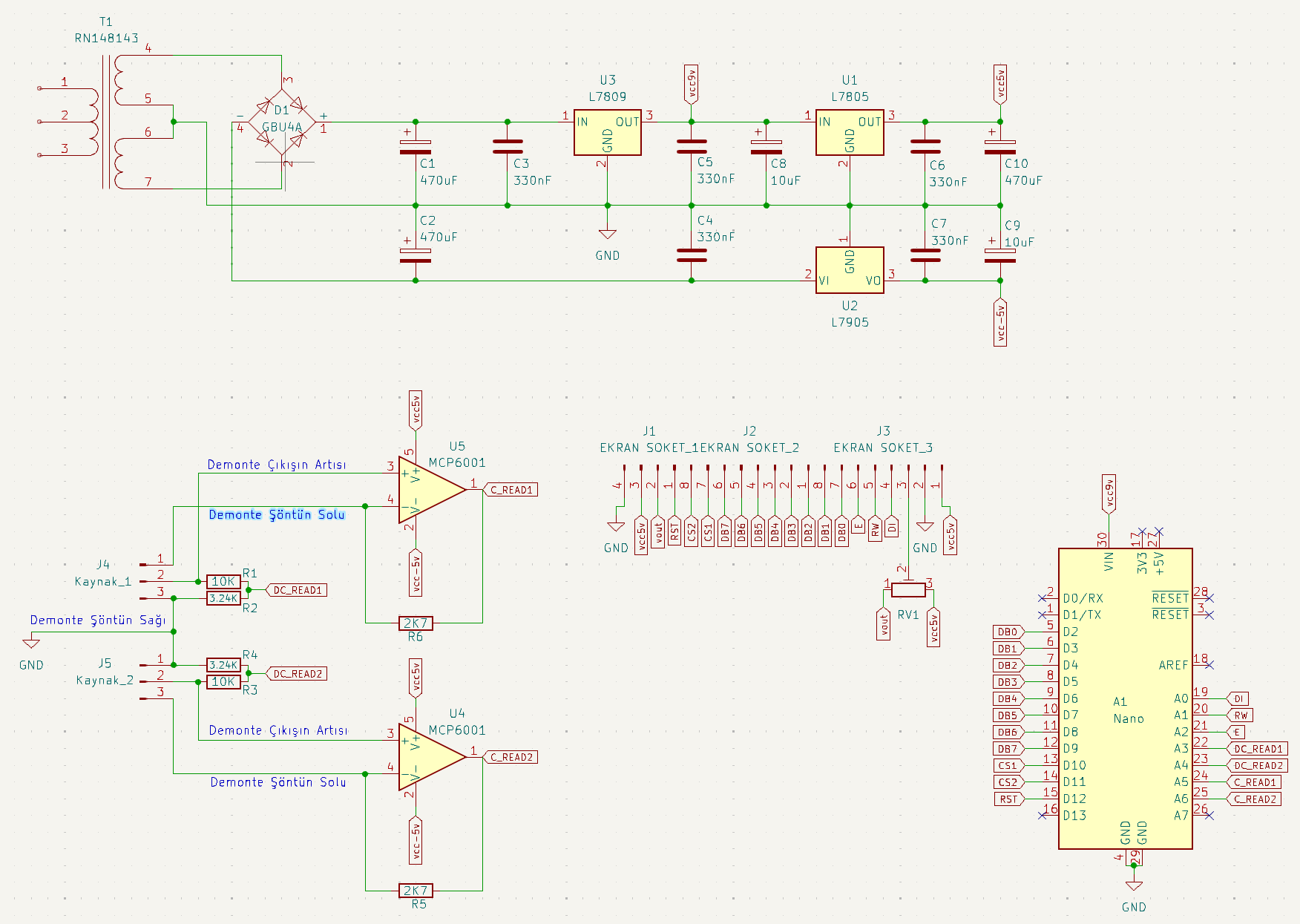Click the DI label at Nano A0
This screenshot has height=924, width=1300.
[1238, 698]
